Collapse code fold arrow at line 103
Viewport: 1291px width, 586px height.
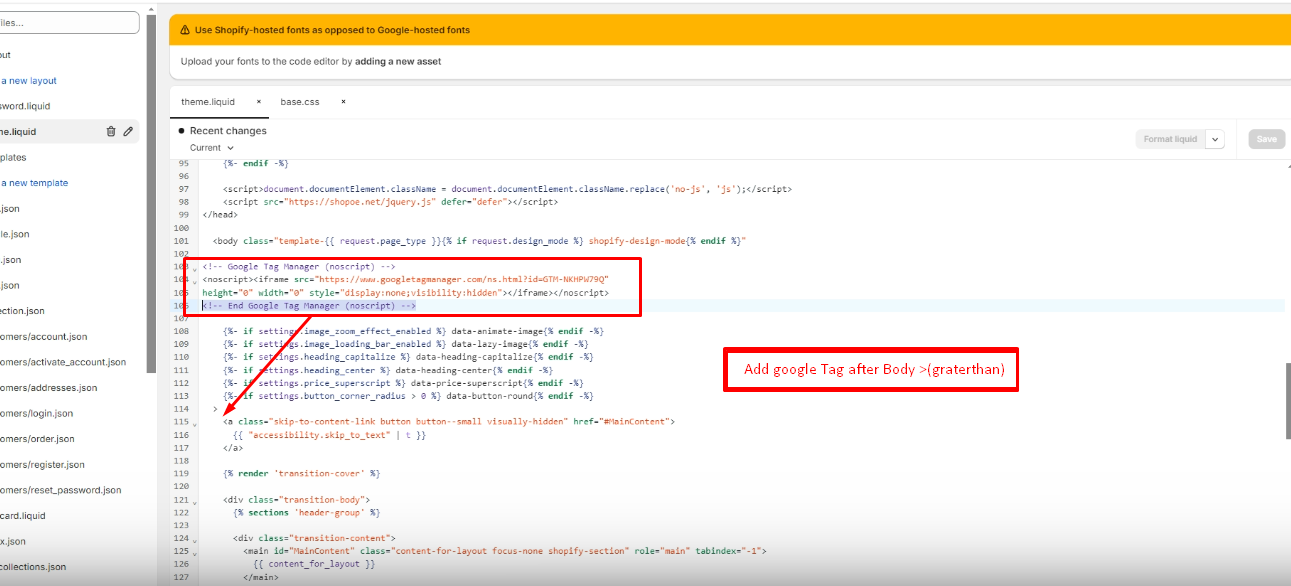194,269
